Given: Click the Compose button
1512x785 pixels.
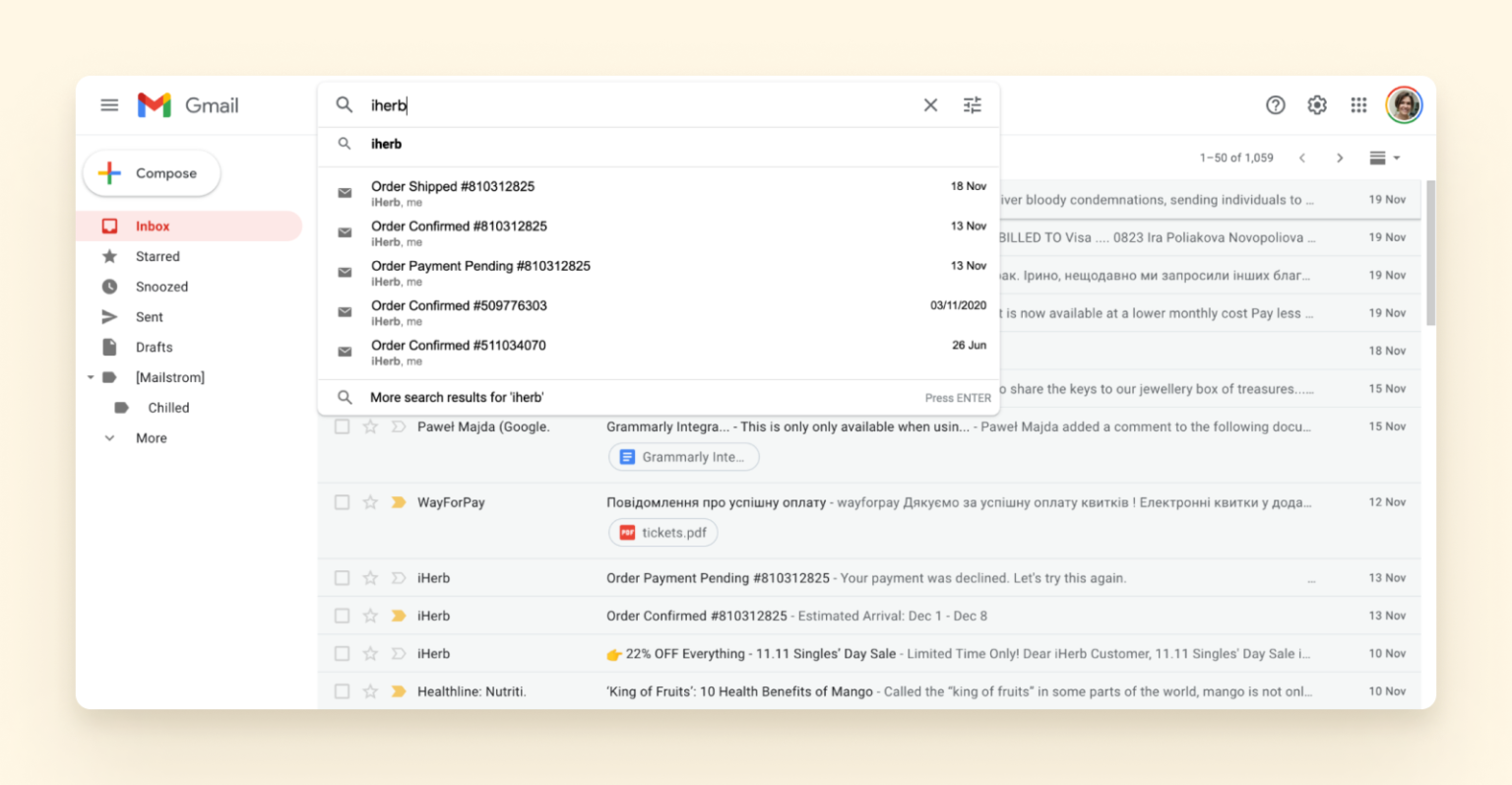Looking at the screenshot, I should tap(152, 173).
